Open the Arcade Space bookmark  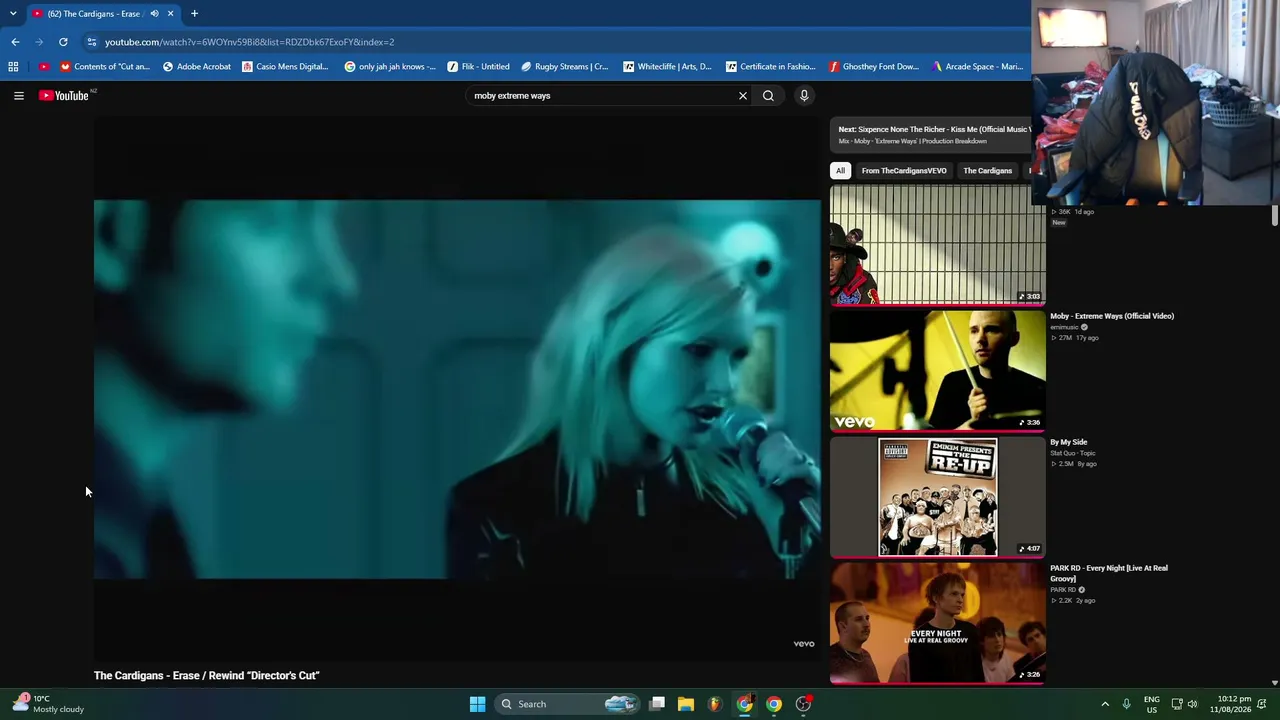977,67
